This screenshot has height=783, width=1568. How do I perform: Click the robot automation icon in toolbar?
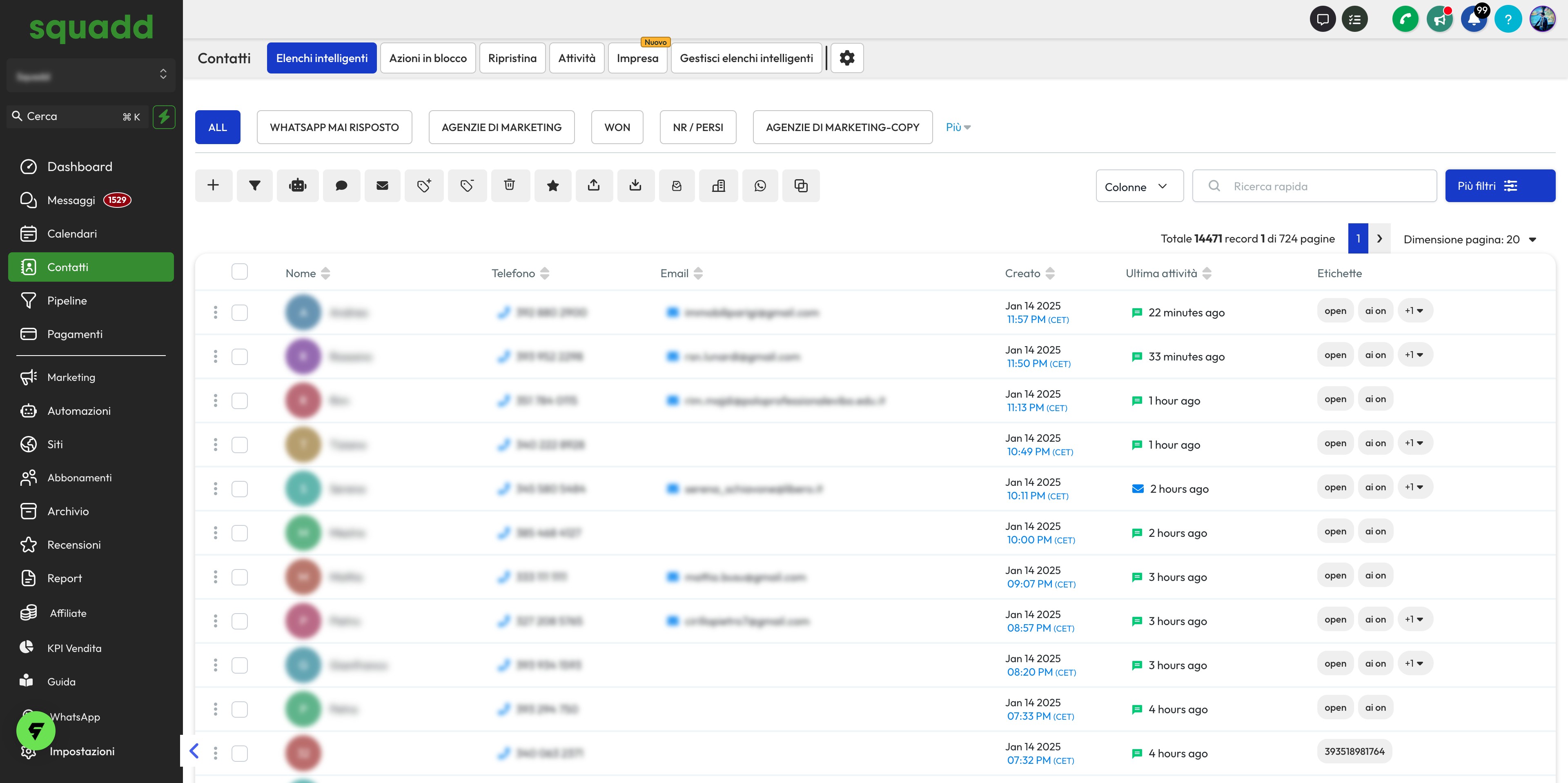(298, 186)
